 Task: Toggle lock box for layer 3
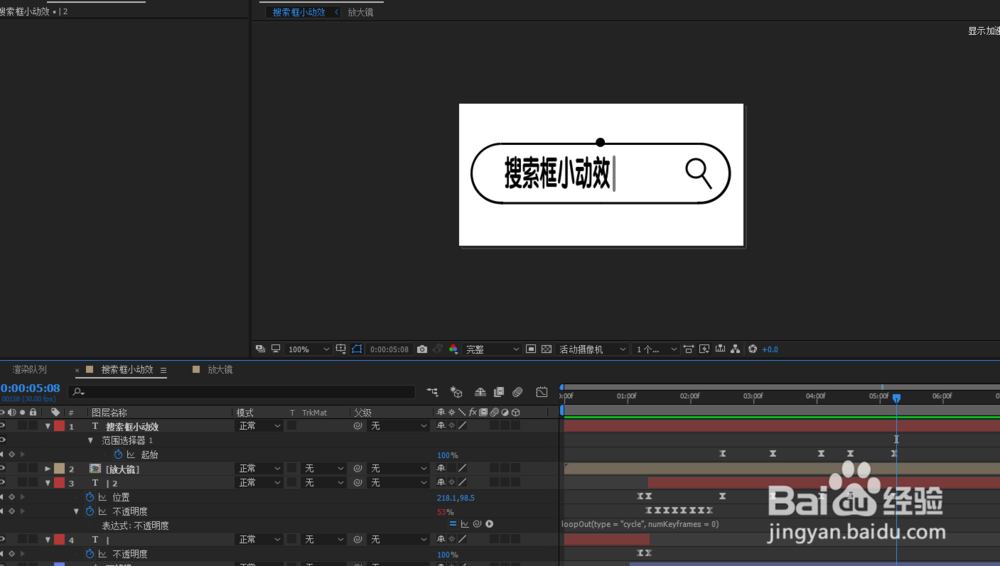pos(33,482)
